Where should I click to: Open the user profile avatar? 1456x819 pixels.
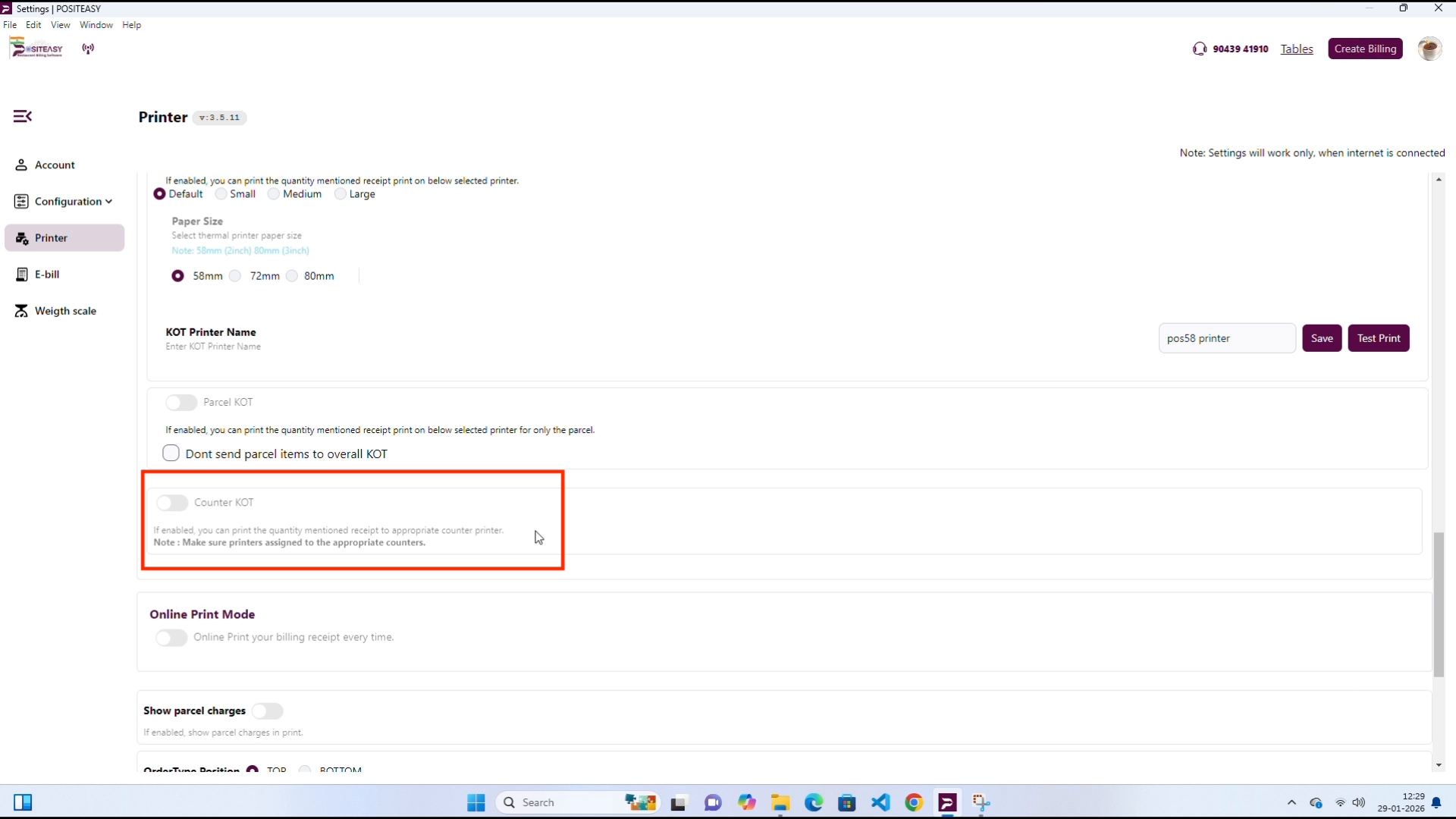click(1429, 49)
